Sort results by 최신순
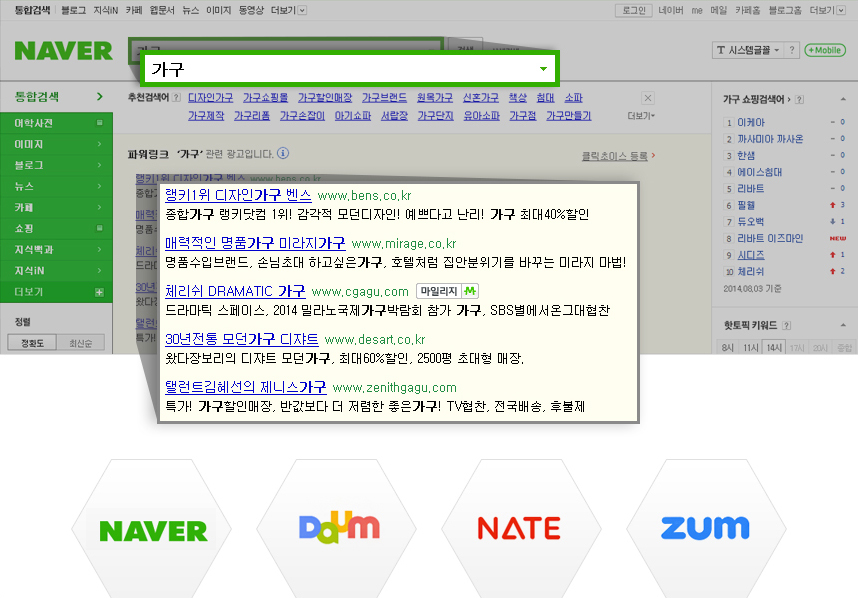The width and height of the screenshot is (858, 598). (80, 343)
